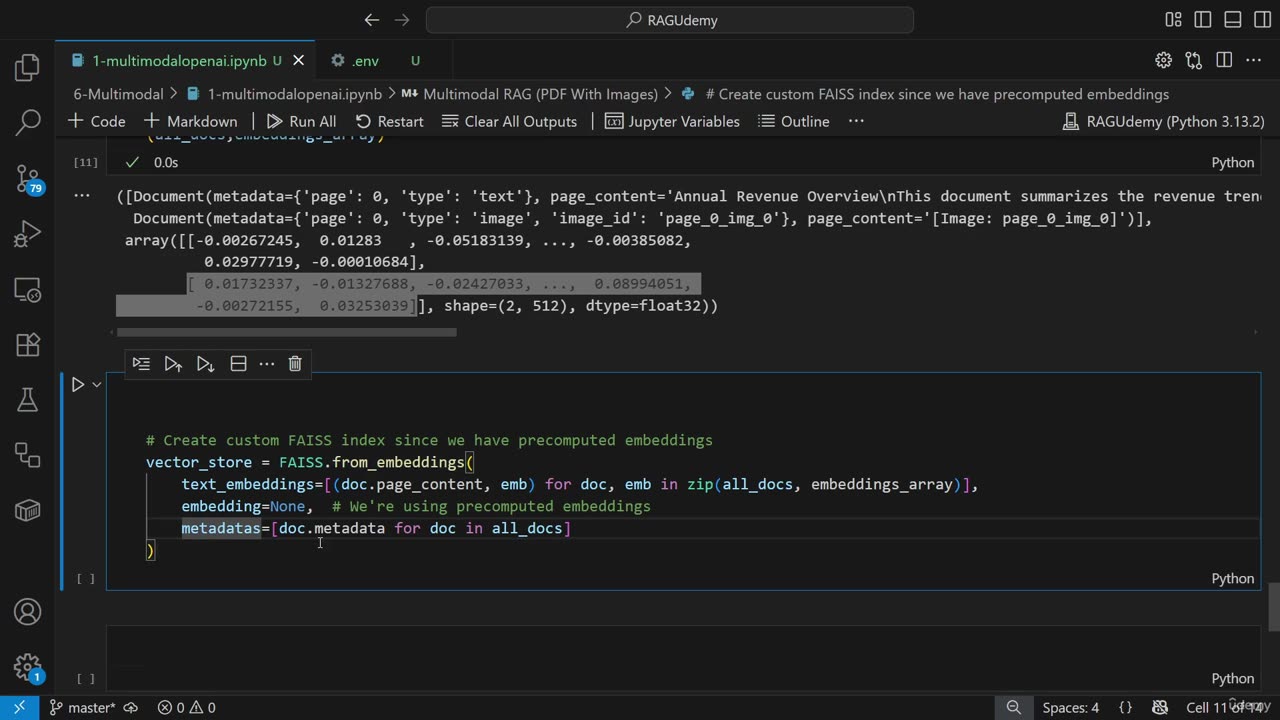
Task: Open Source Control view with 79 badge
Action: pyautogui.click(x=27, y=179)
